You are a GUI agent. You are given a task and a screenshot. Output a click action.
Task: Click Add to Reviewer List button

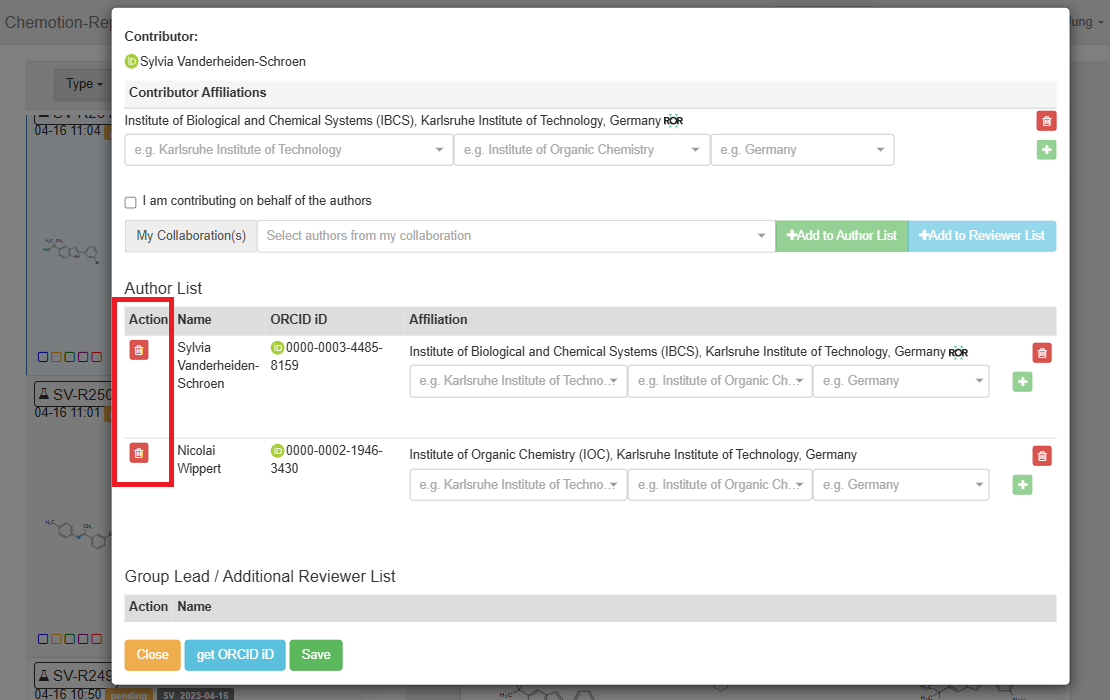tap(981, 236)
